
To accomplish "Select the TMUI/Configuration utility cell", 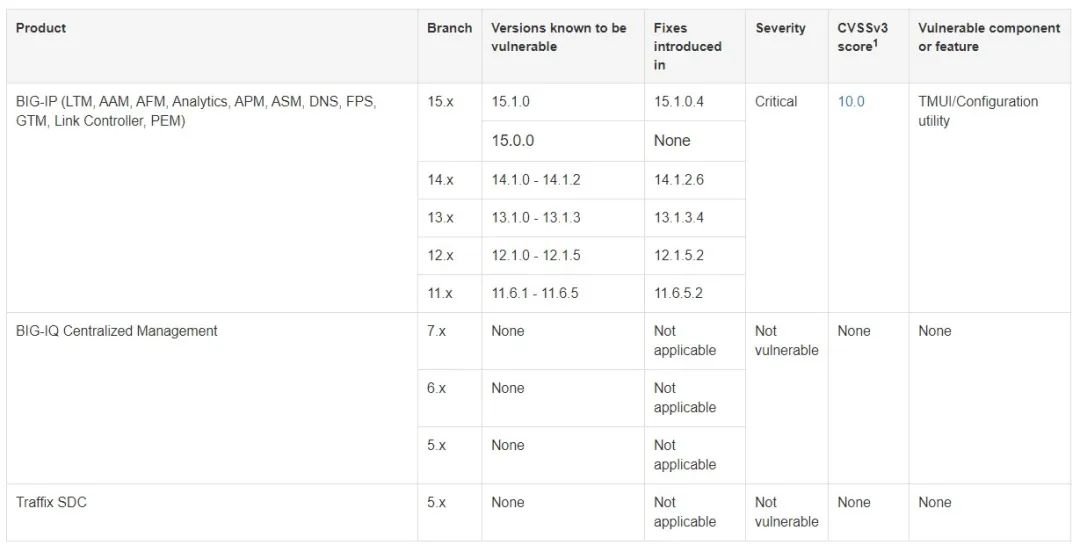I will 978,111.
